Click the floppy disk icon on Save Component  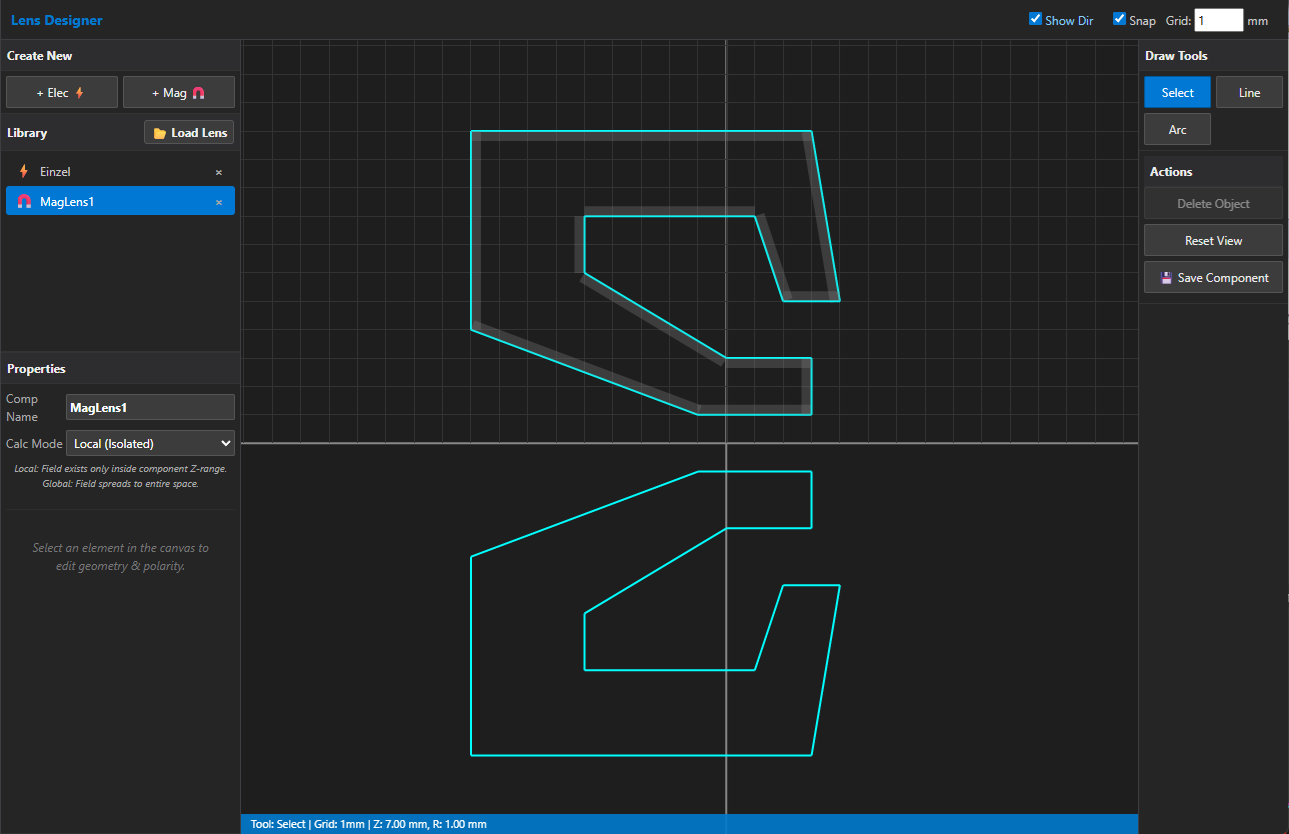[x=1166, y=278]
